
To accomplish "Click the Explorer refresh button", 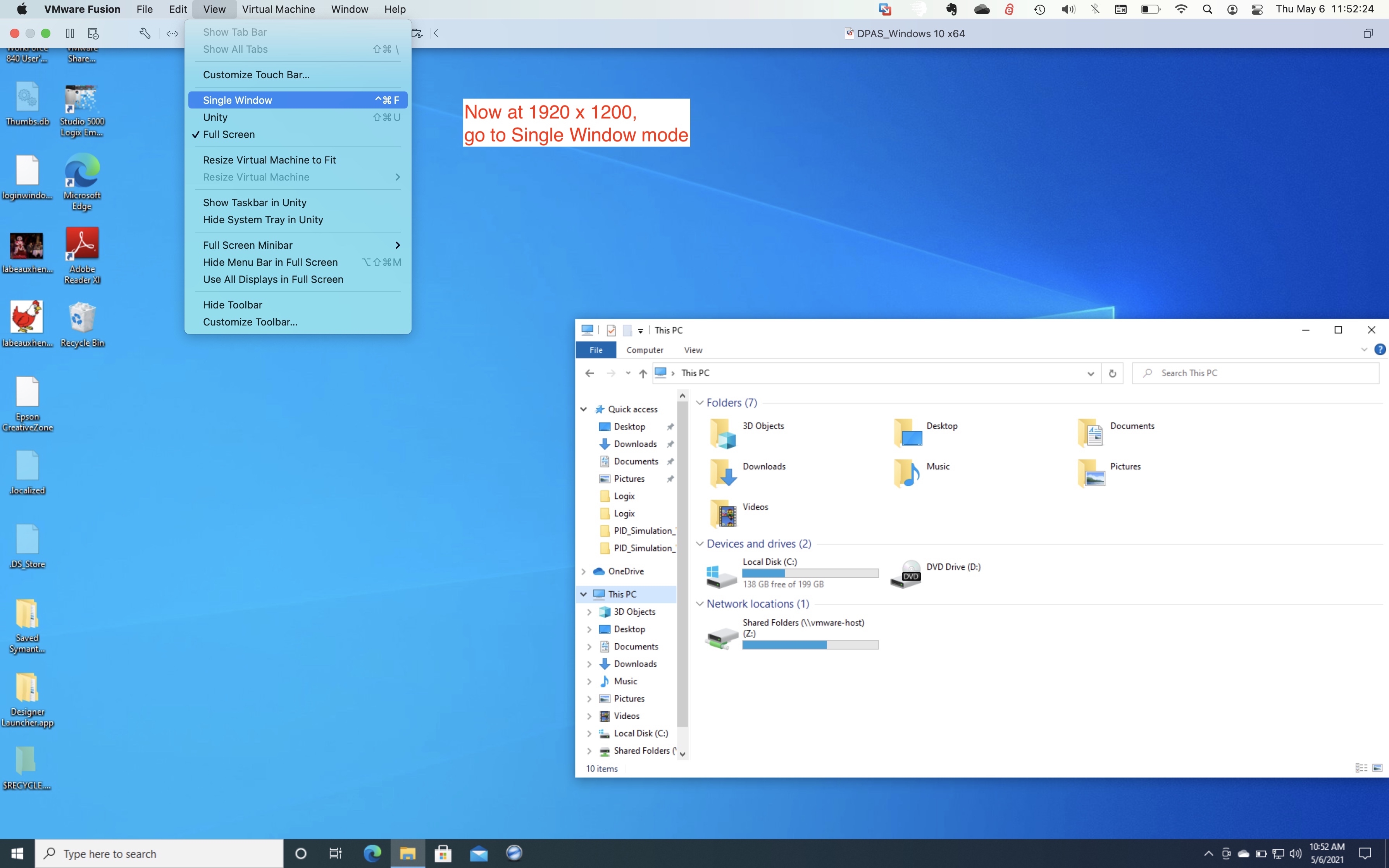I will pyautogui.click(x=1112, y=373).
